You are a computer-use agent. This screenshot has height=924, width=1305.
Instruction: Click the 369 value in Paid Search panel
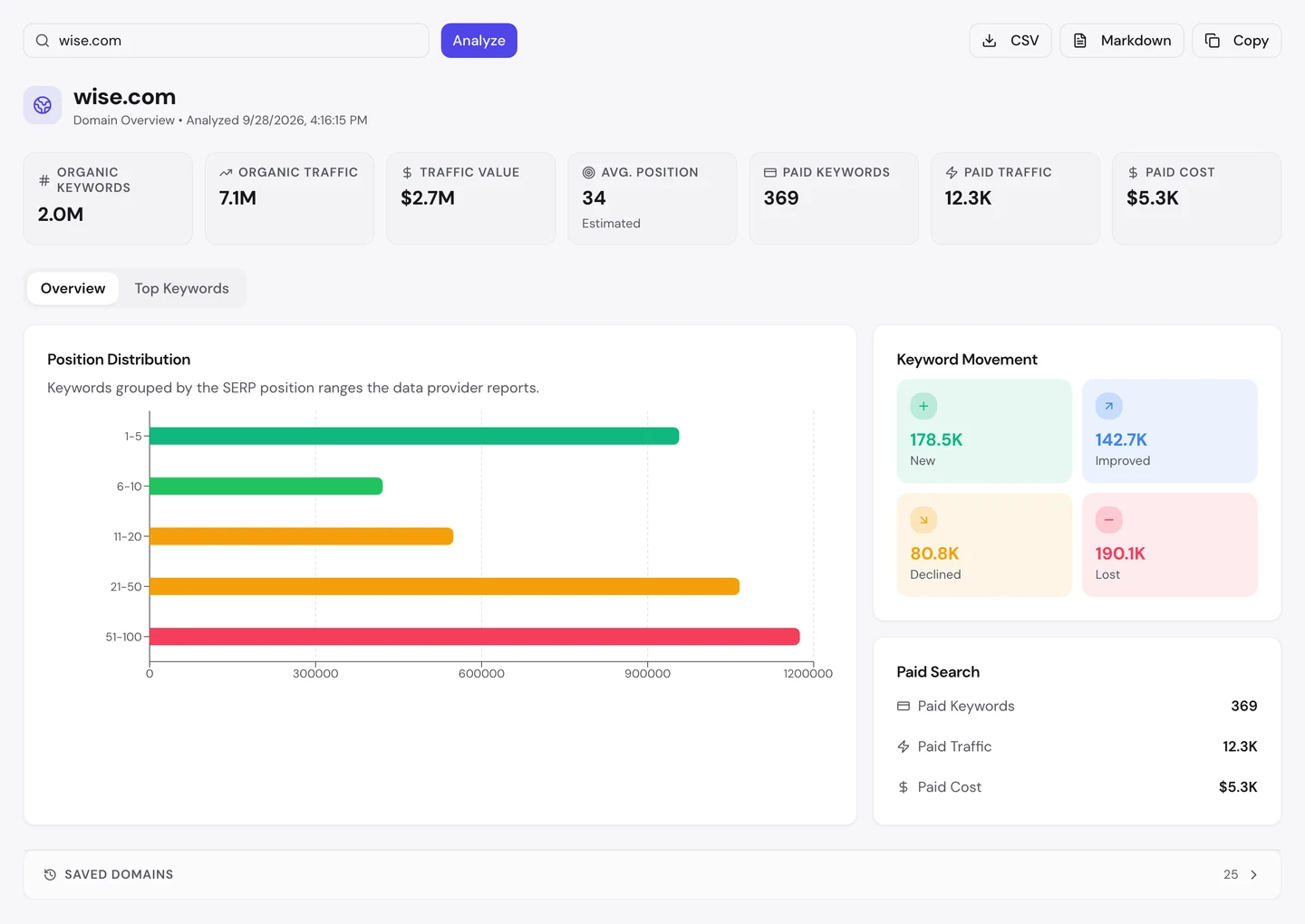(1244, 706)
